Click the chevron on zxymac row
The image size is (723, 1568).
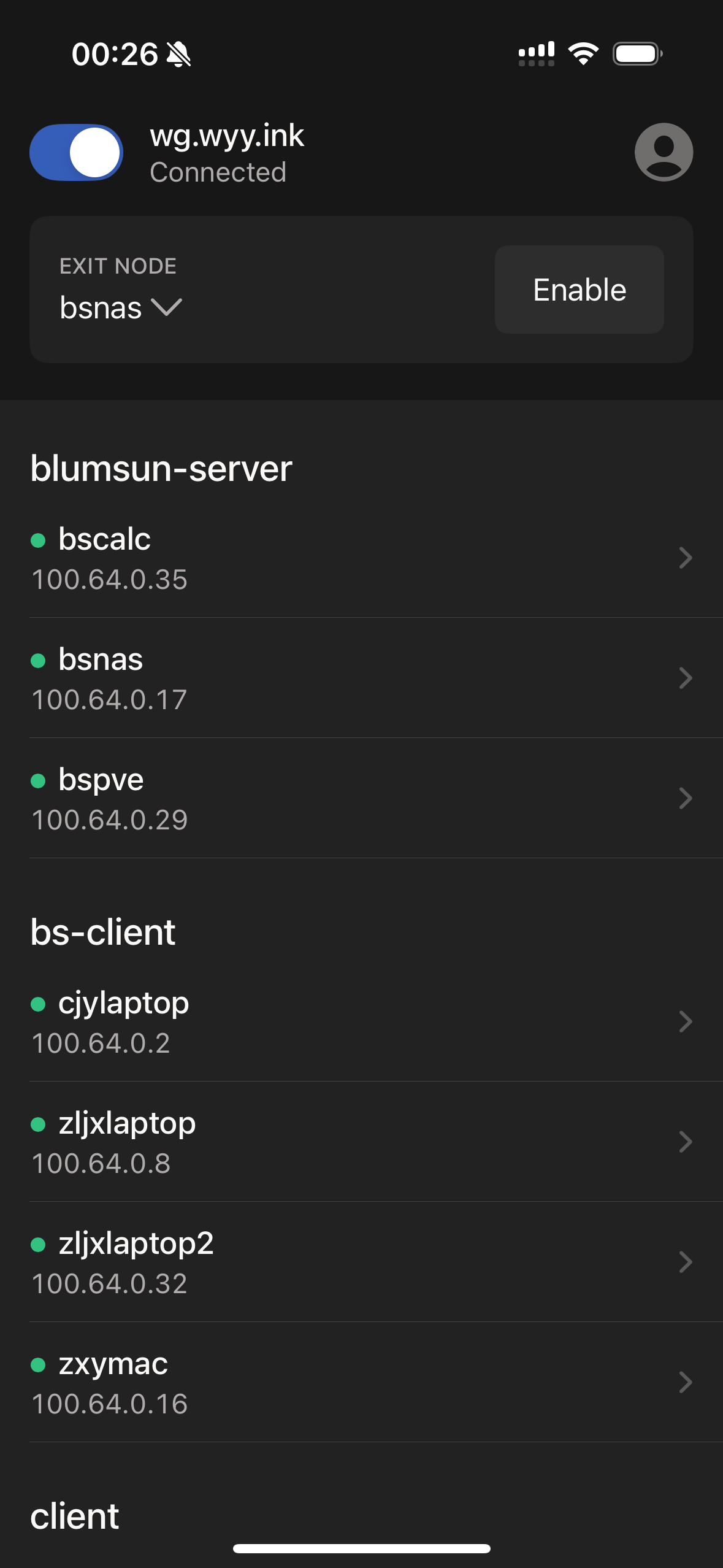(x=686, y=1382)
